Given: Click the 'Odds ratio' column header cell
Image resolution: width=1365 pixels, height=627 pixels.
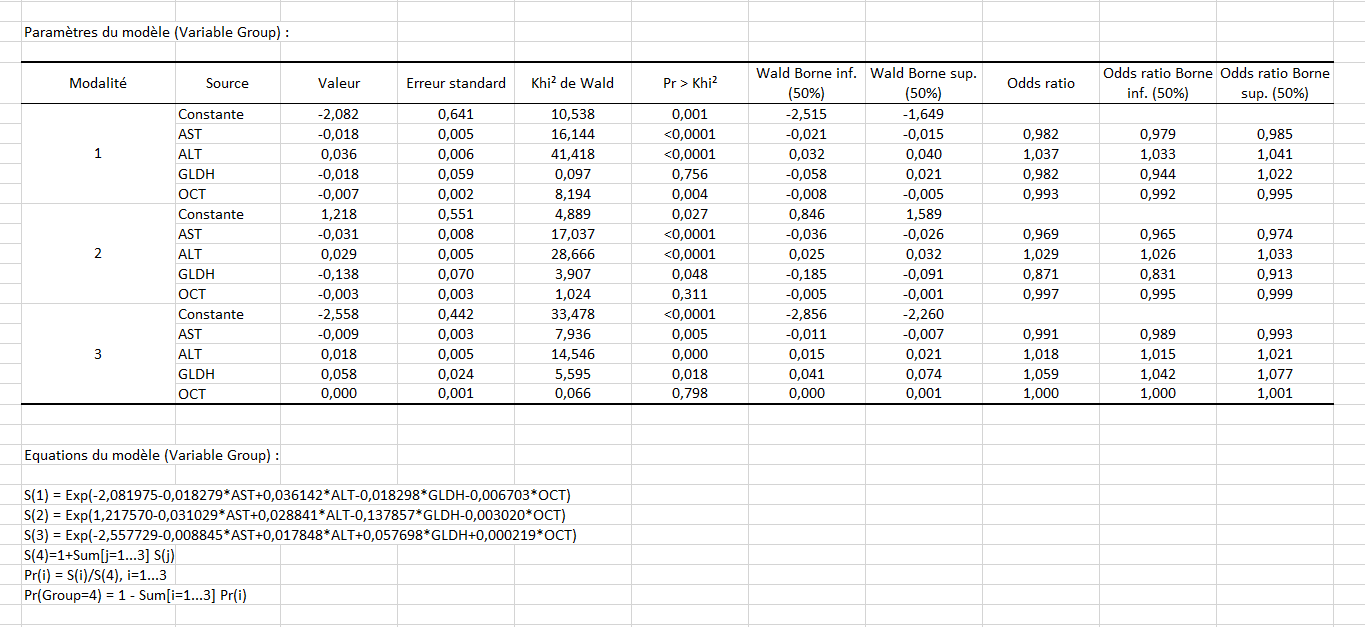Looking at the screenshot, I should pos(1041,83).
